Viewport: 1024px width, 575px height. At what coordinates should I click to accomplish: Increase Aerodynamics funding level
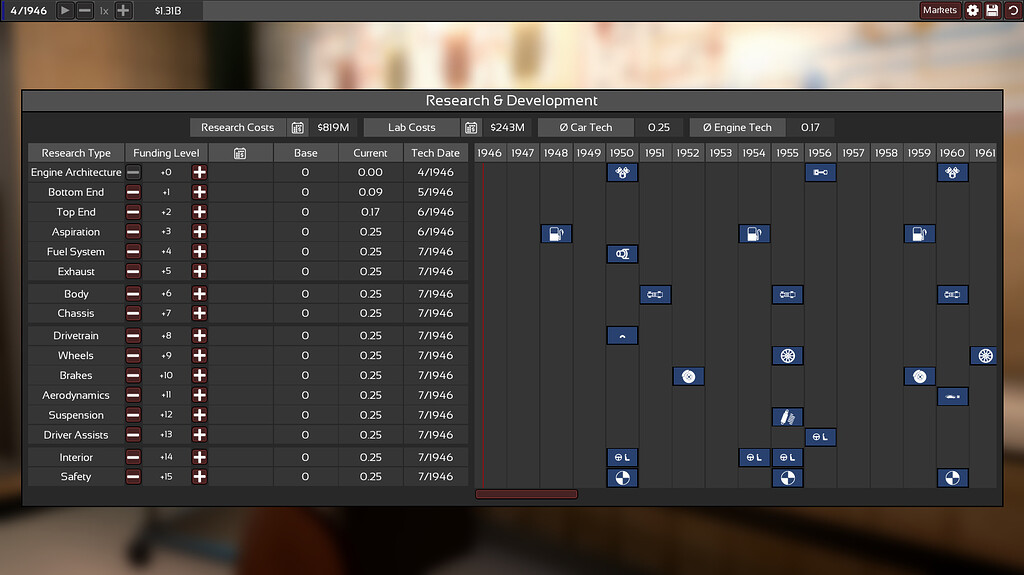coord(200,395)
